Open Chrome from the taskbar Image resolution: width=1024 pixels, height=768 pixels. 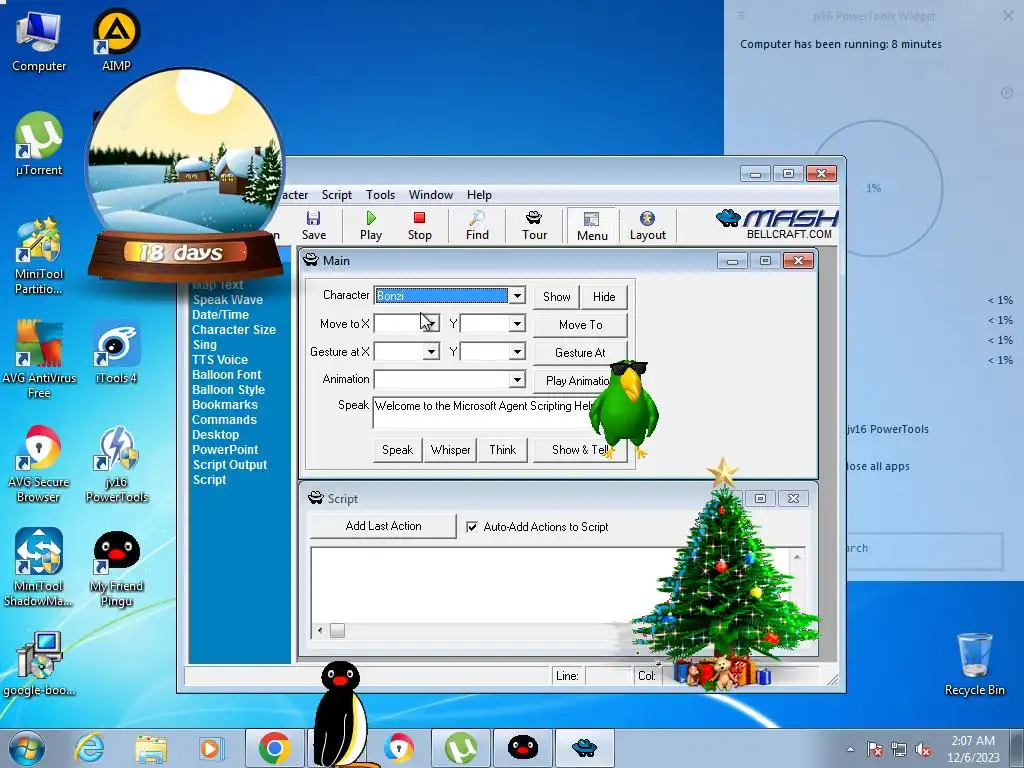(274, 748)
